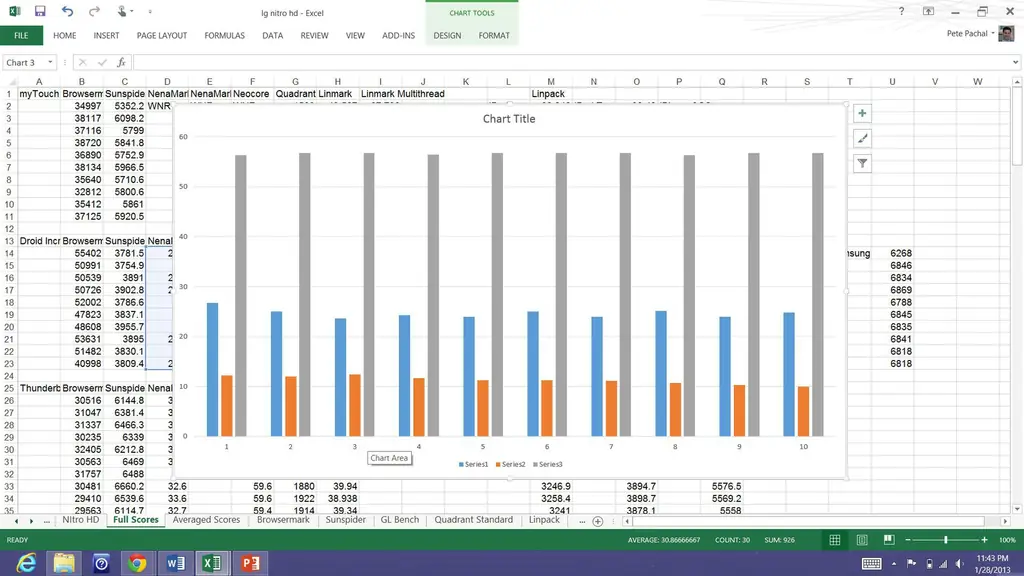Open volume control in system tray
The image size is (1024, 576).
click(x=959, y=564)
